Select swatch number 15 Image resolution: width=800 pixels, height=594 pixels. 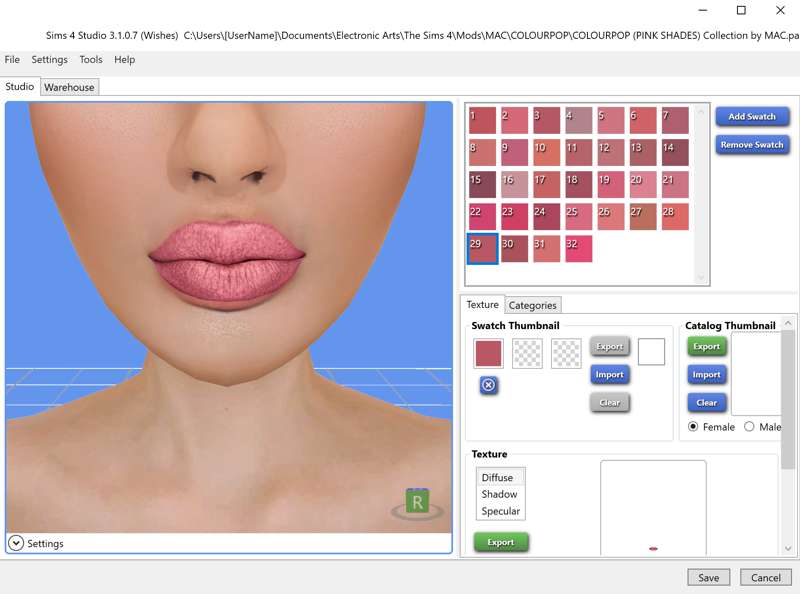pyautogui.click(x=482, y=184)
